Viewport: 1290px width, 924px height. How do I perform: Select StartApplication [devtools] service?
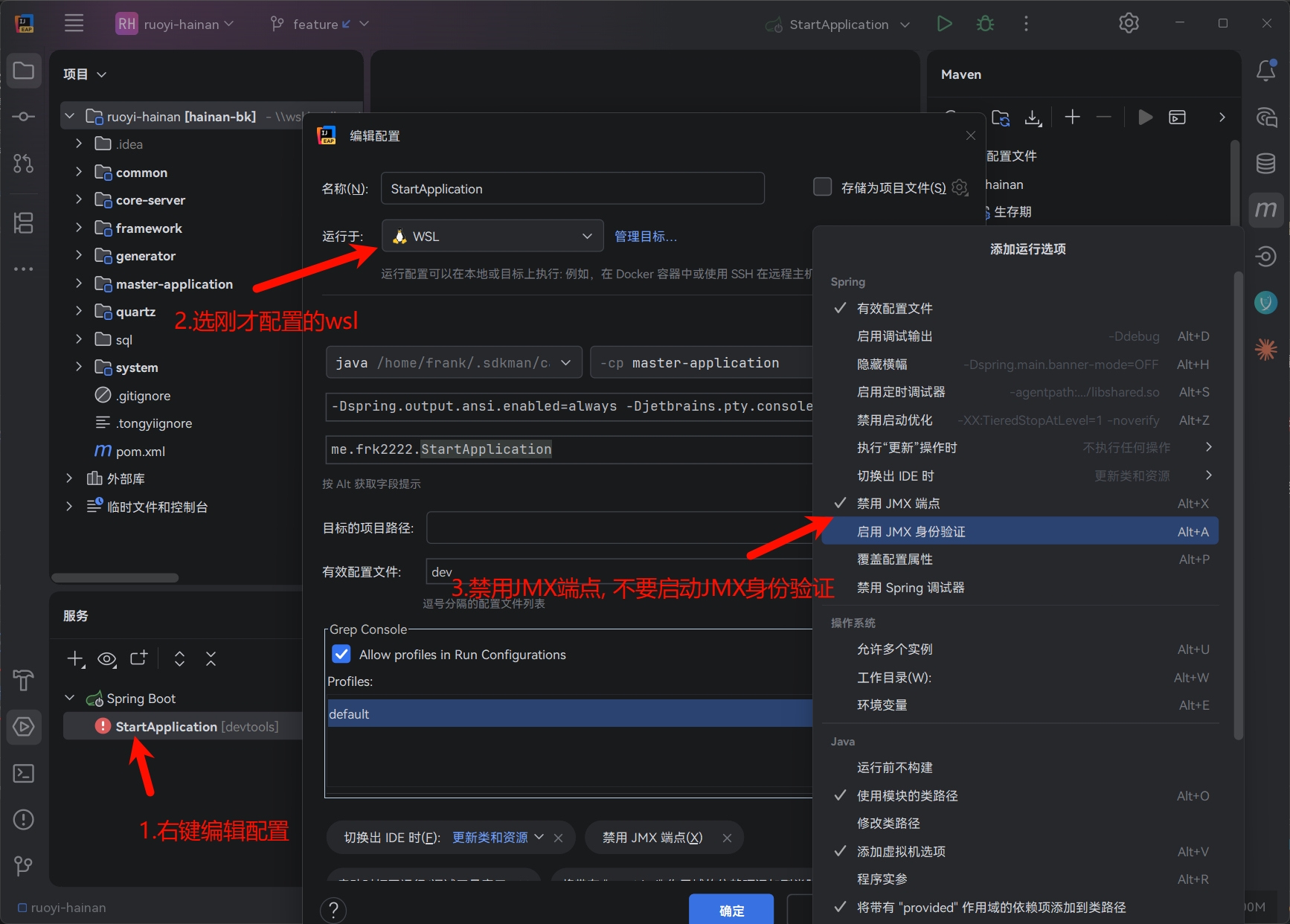[x=183, y=726]
